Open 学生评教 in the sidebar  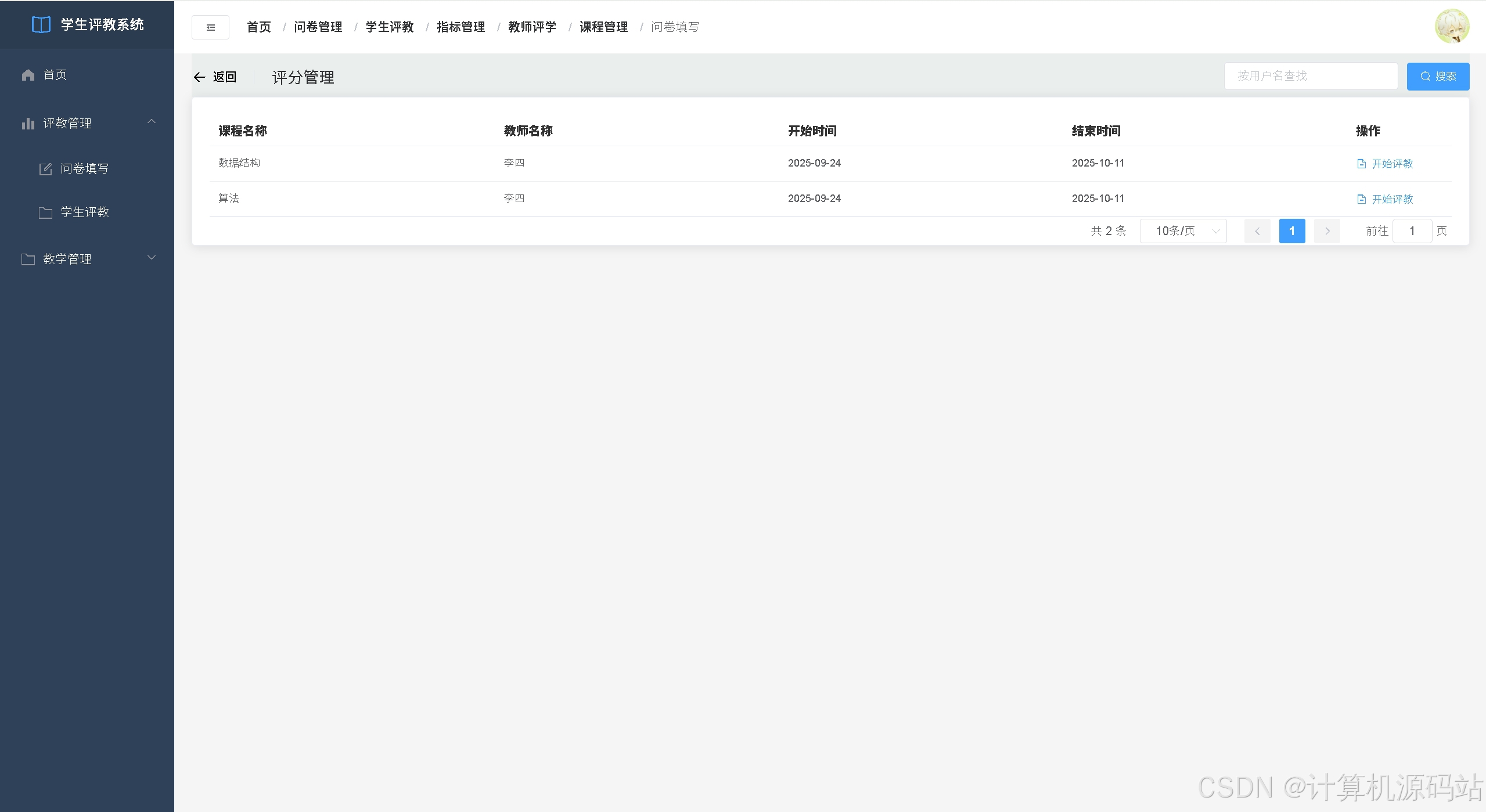tap(87, 212)
